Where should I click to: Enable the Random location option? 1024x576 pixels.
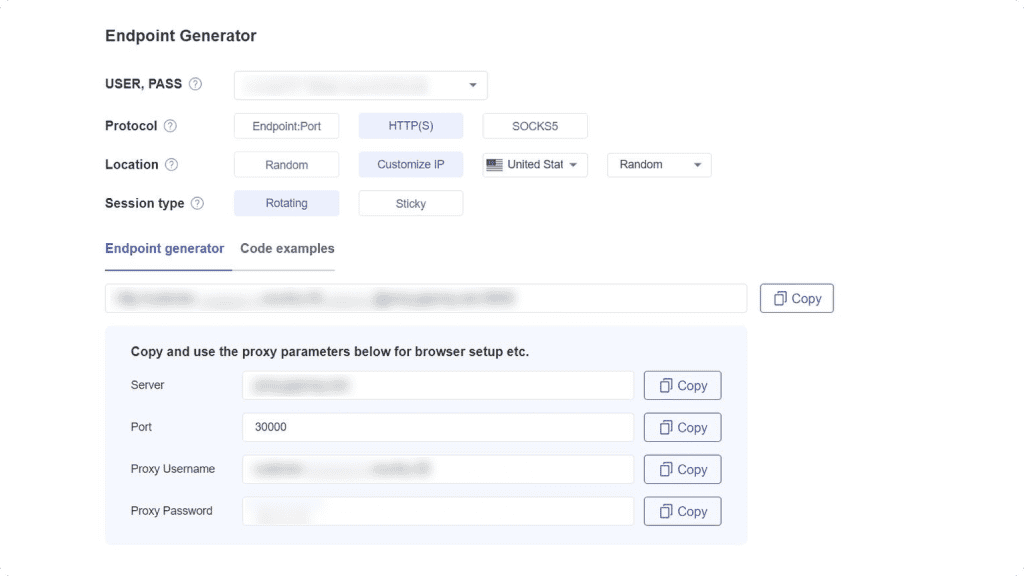[x=286, y=164]
